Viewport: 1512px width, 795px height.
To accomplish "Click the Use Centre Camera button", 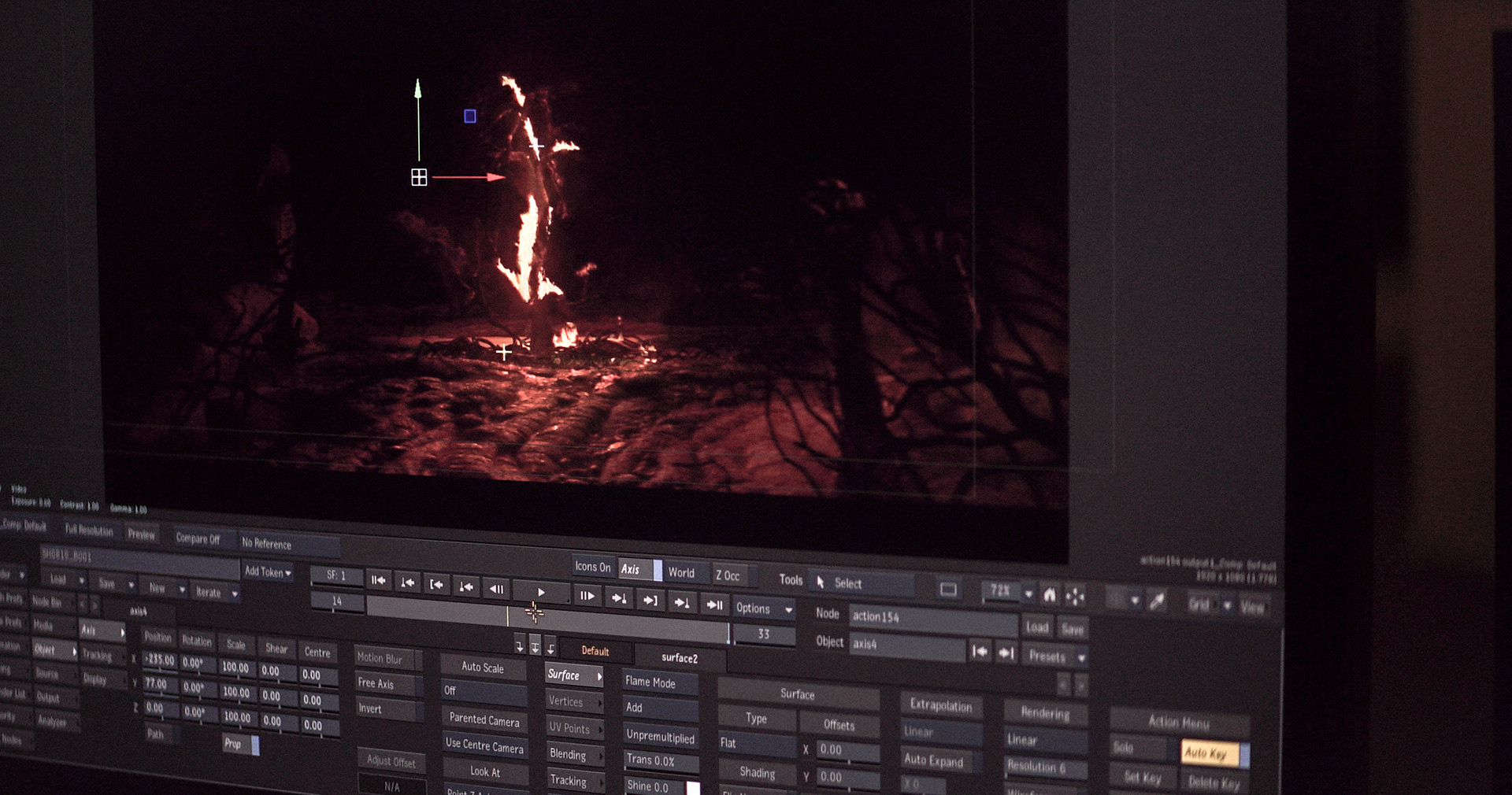I will coord(484,745).
